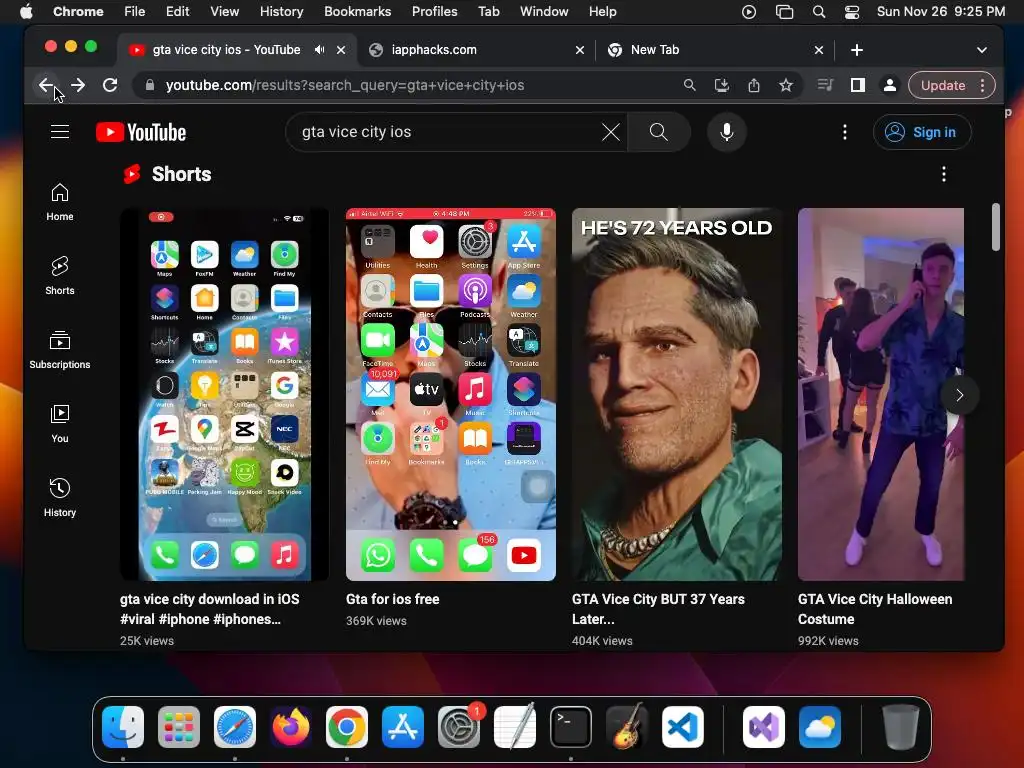Click the 'Gta for ios free' title

coord(392,599)
